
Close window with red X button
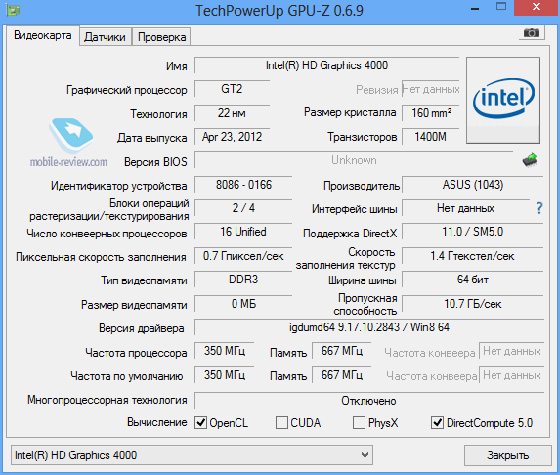pyautogui.click(x=536, y=7)
